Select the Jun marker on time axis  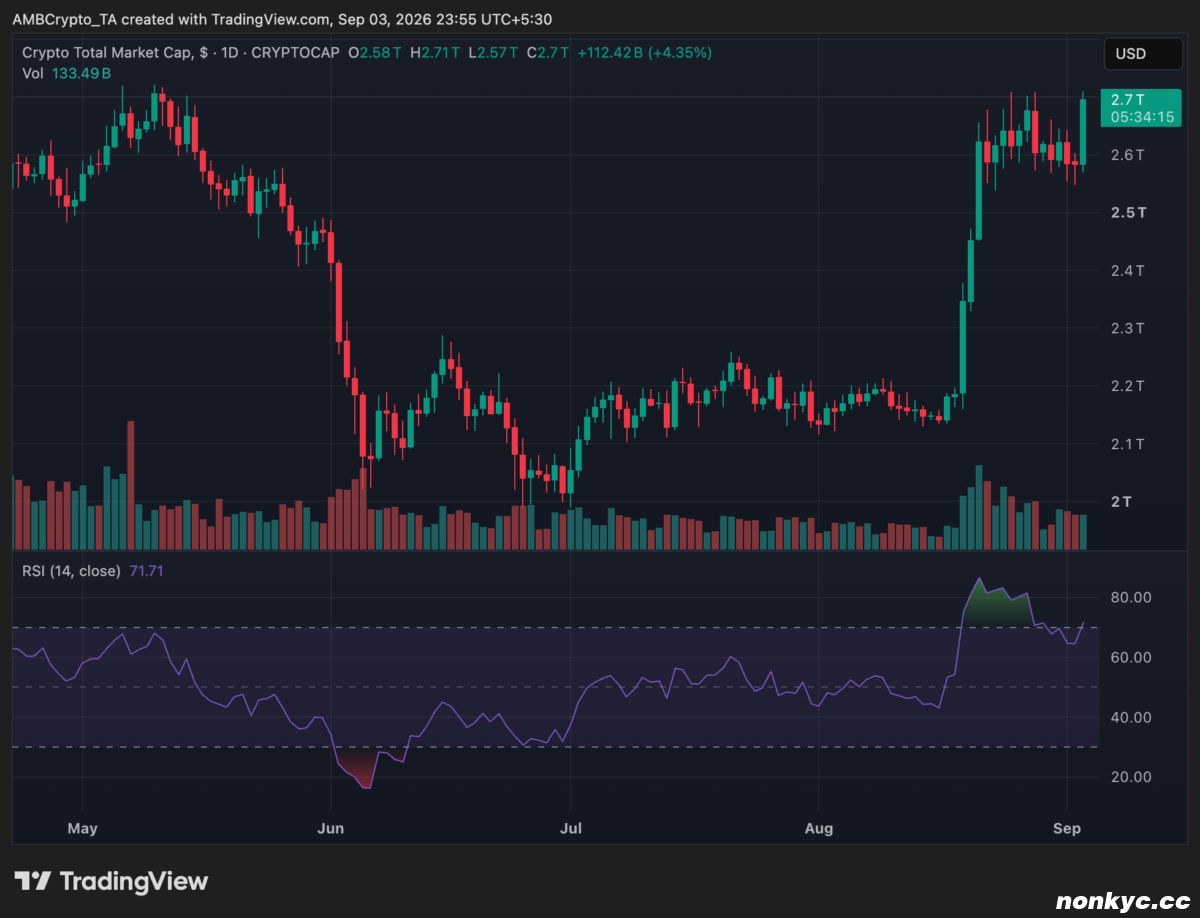pyautogui.click(x=330, y=828)
